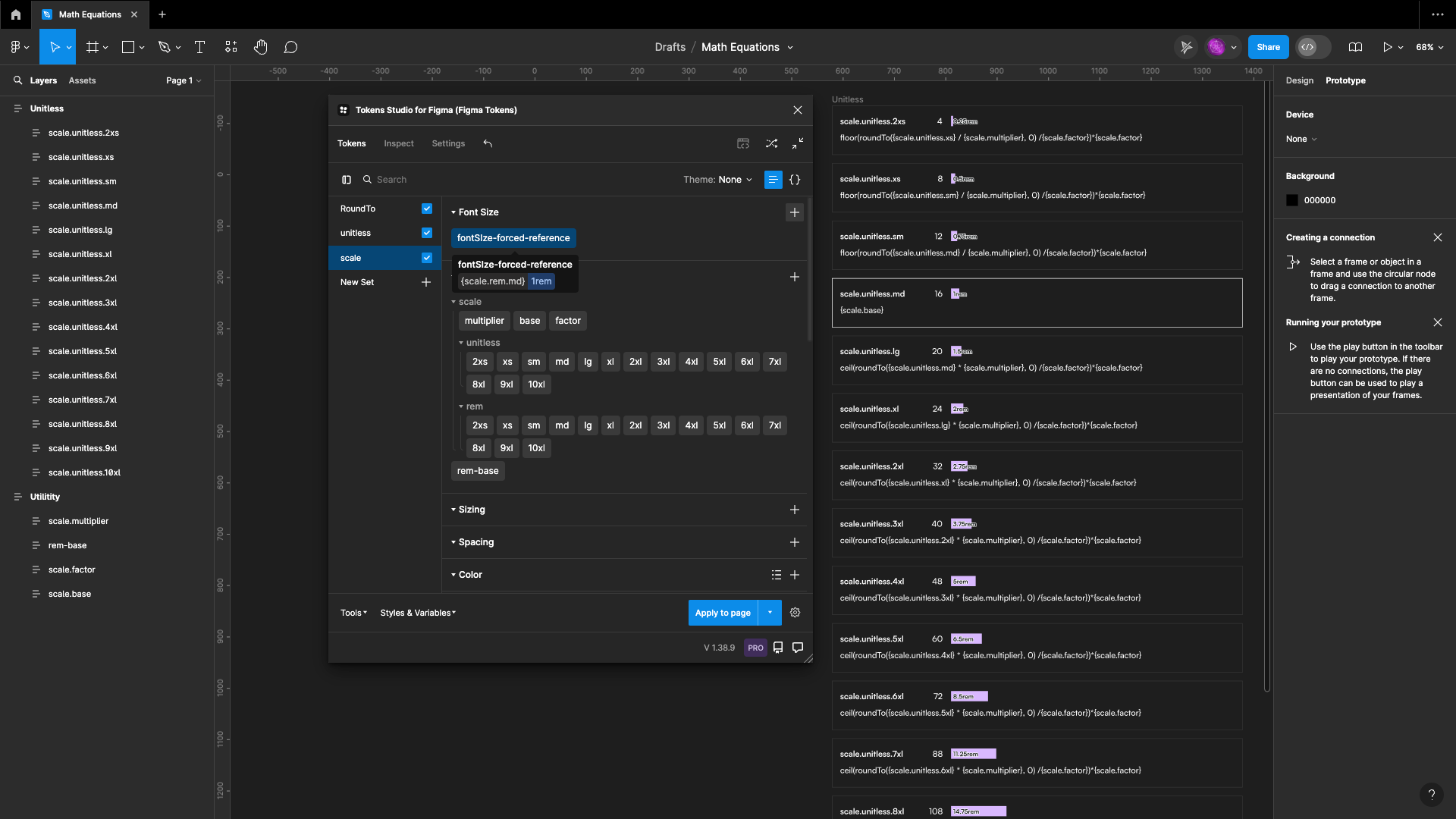This screenshot has width=1456, height=819.
Task: Click Apply to page button
Action: pyautogui.click(x=723, y=613)
